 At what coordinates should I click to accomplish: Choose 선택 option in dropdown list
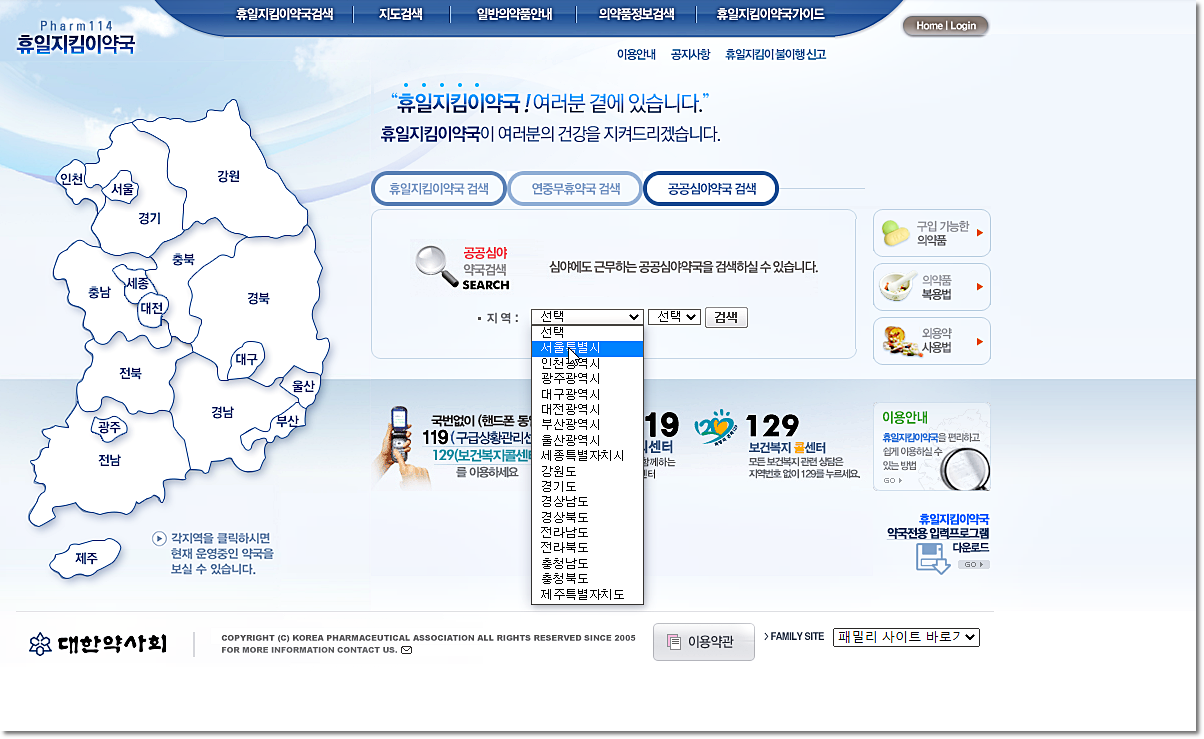tap(587, 332)
